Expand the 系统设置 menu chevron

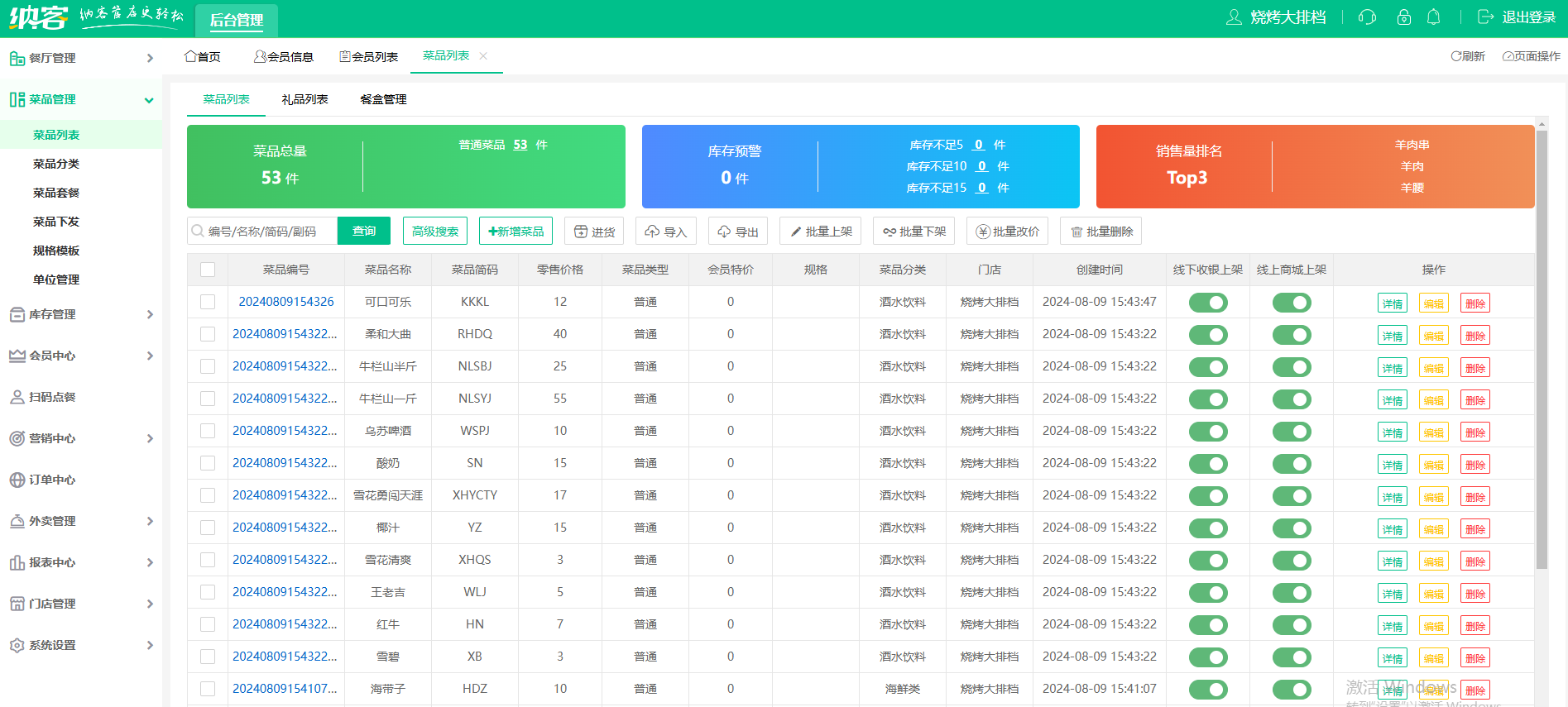click(150, 645)
